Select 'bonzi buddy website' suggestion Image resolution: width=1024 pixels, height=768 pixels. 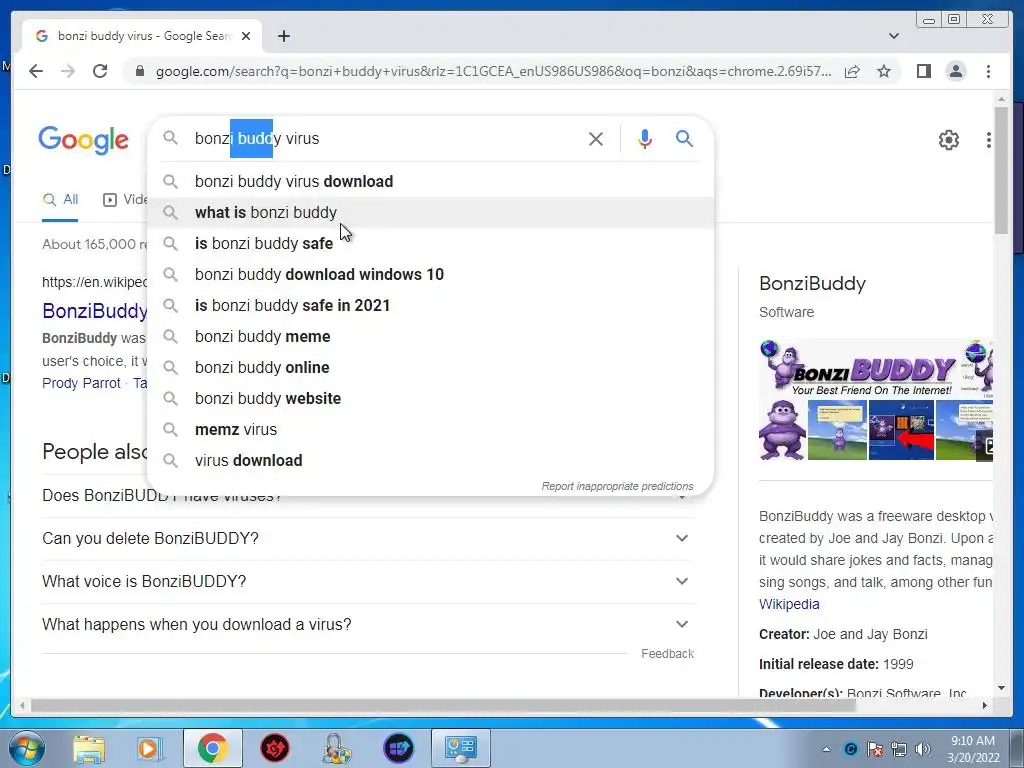point(431,398)
